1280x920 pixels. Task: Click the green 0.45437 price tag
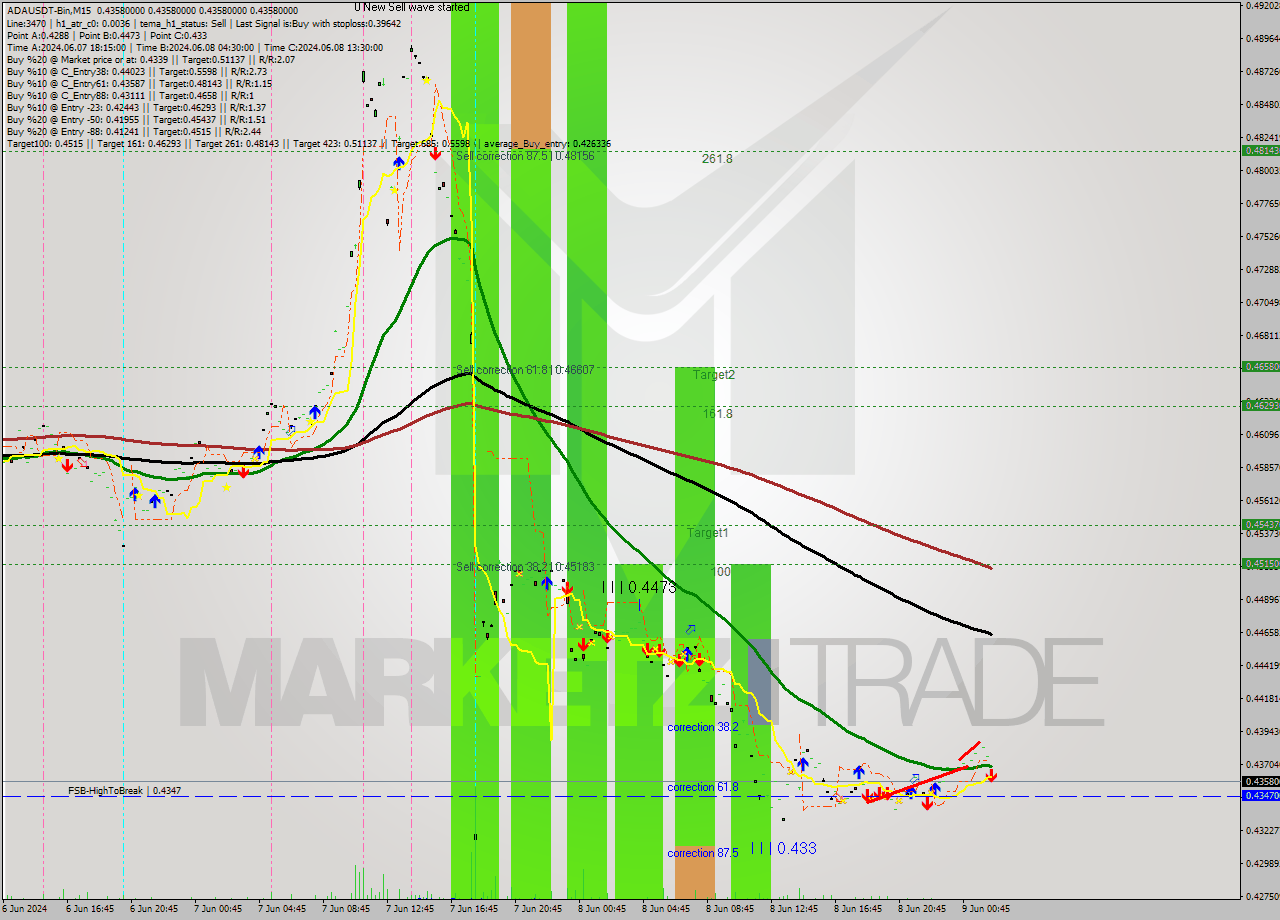coord(1260,524)
